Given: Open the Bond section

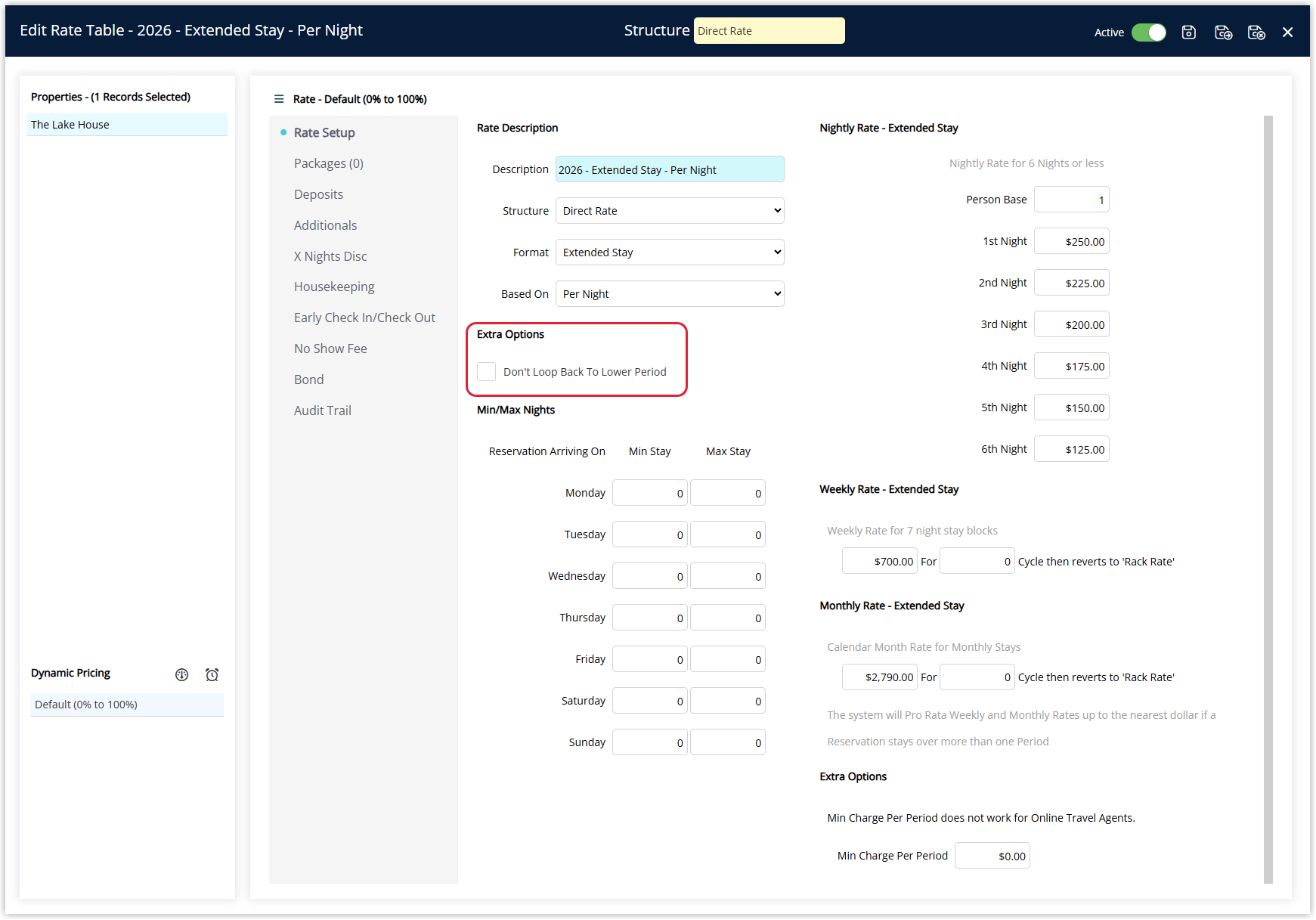Looking at the screenshot, I should 308,379.
